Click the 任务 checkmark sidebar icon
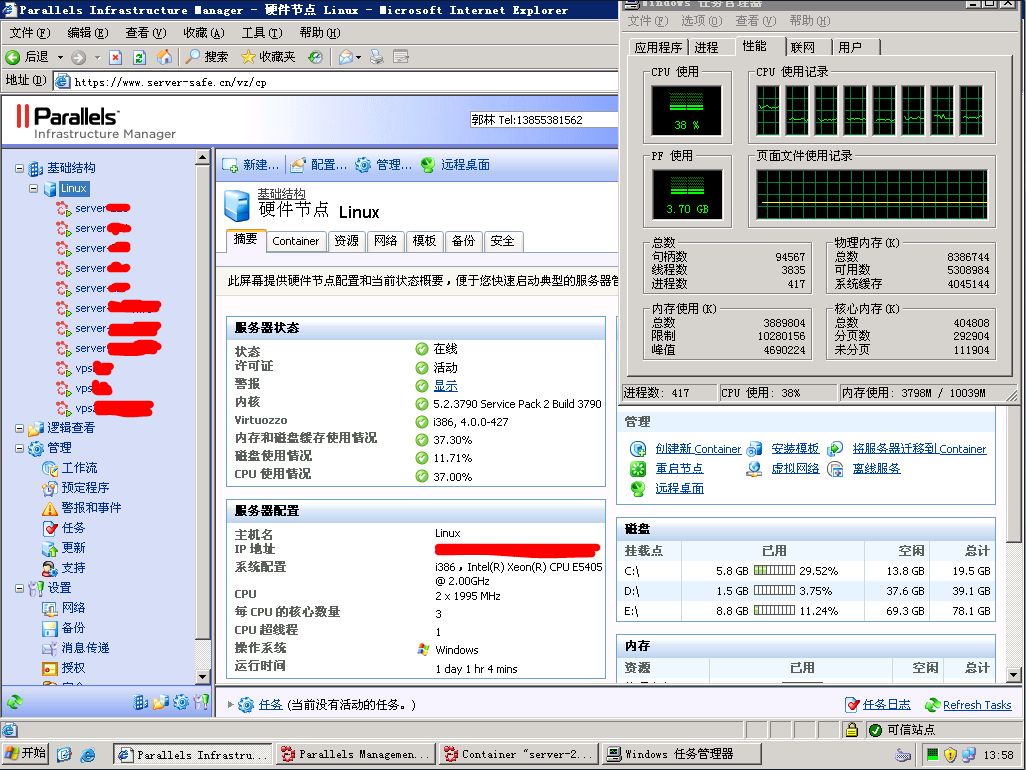The width and height of the screenshot is (1026, 770). tap(50, 528)
